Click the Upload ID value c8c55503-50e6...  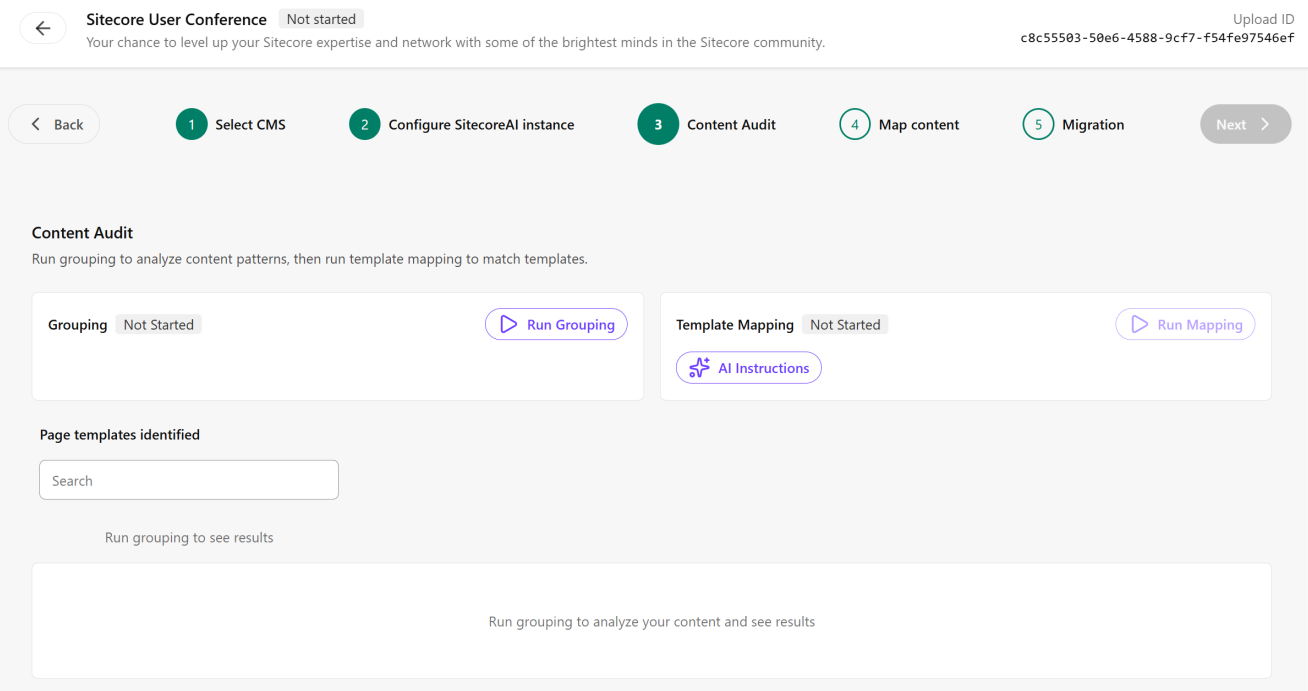[1157, 38]
